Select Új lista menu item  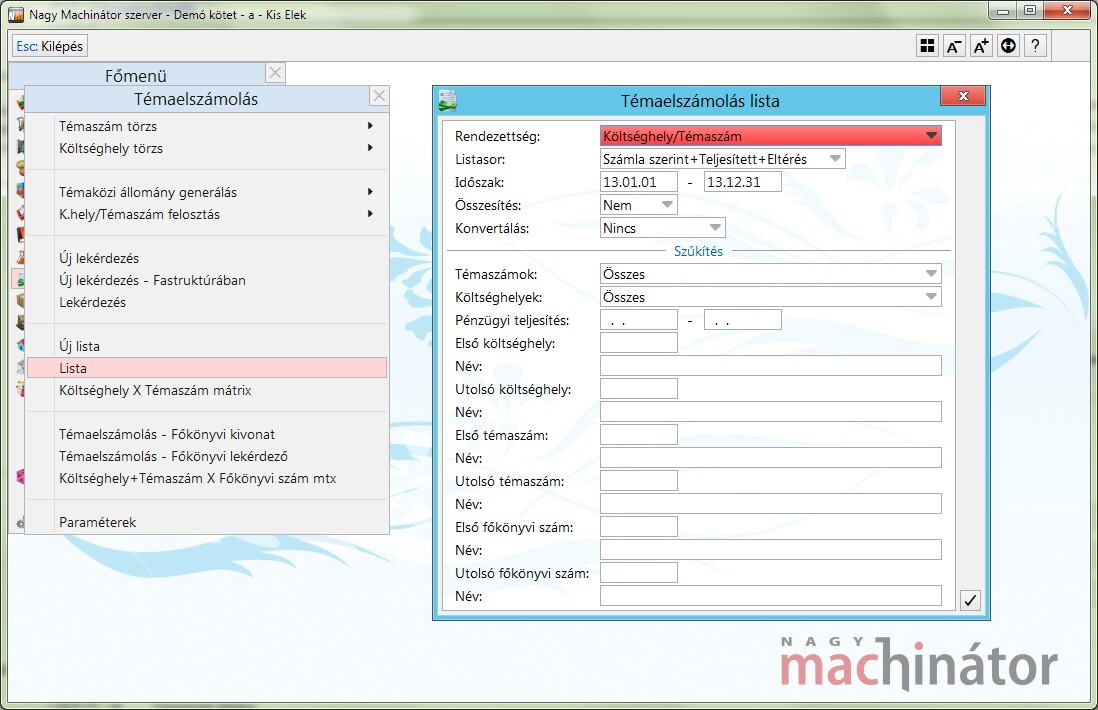[207, 346]
